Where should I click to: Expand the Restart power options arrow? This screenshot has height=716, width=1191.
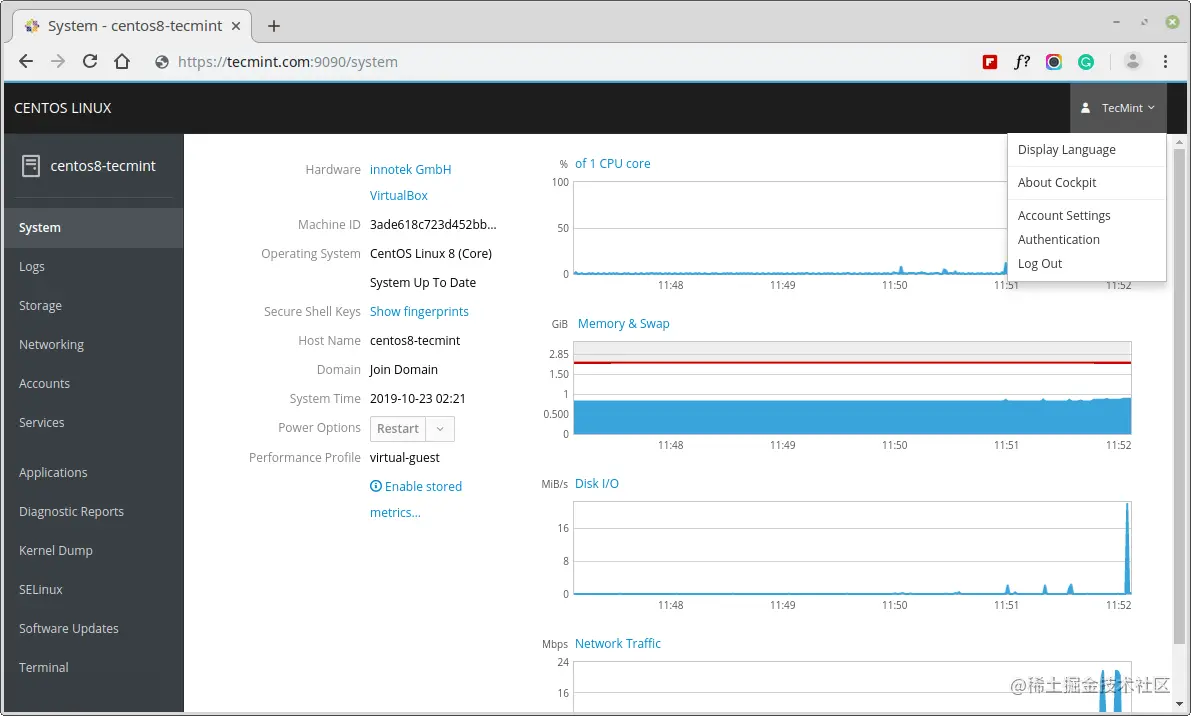click(x=440, y=429)
